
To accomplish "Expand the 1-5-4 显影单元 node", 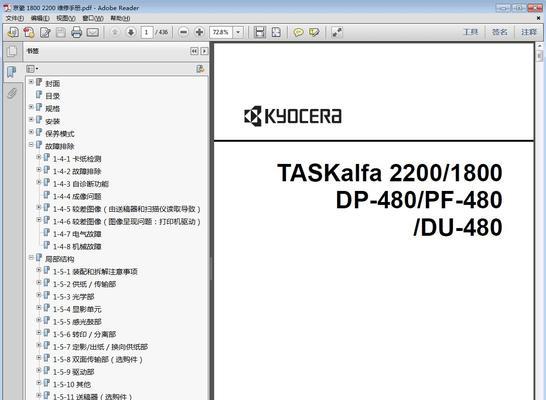I will tap(39, 307).
